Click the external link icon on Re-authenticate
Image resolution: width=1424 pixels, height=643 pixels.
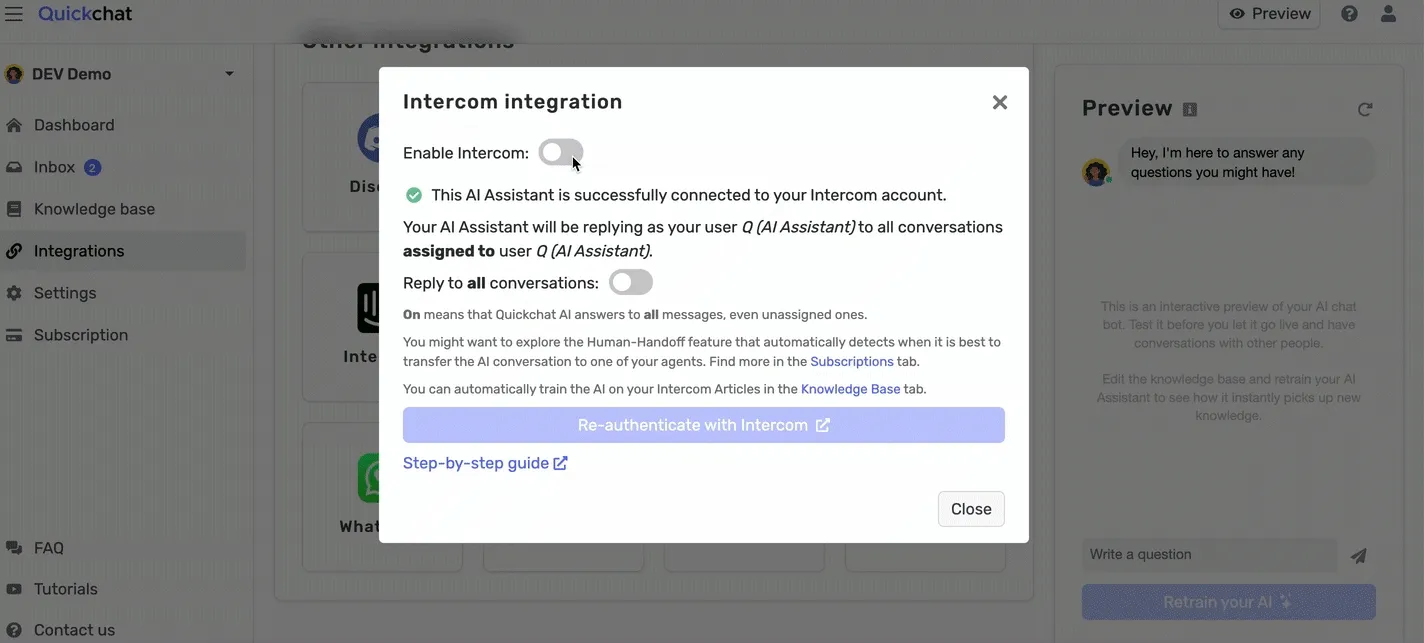pos(822,425)
